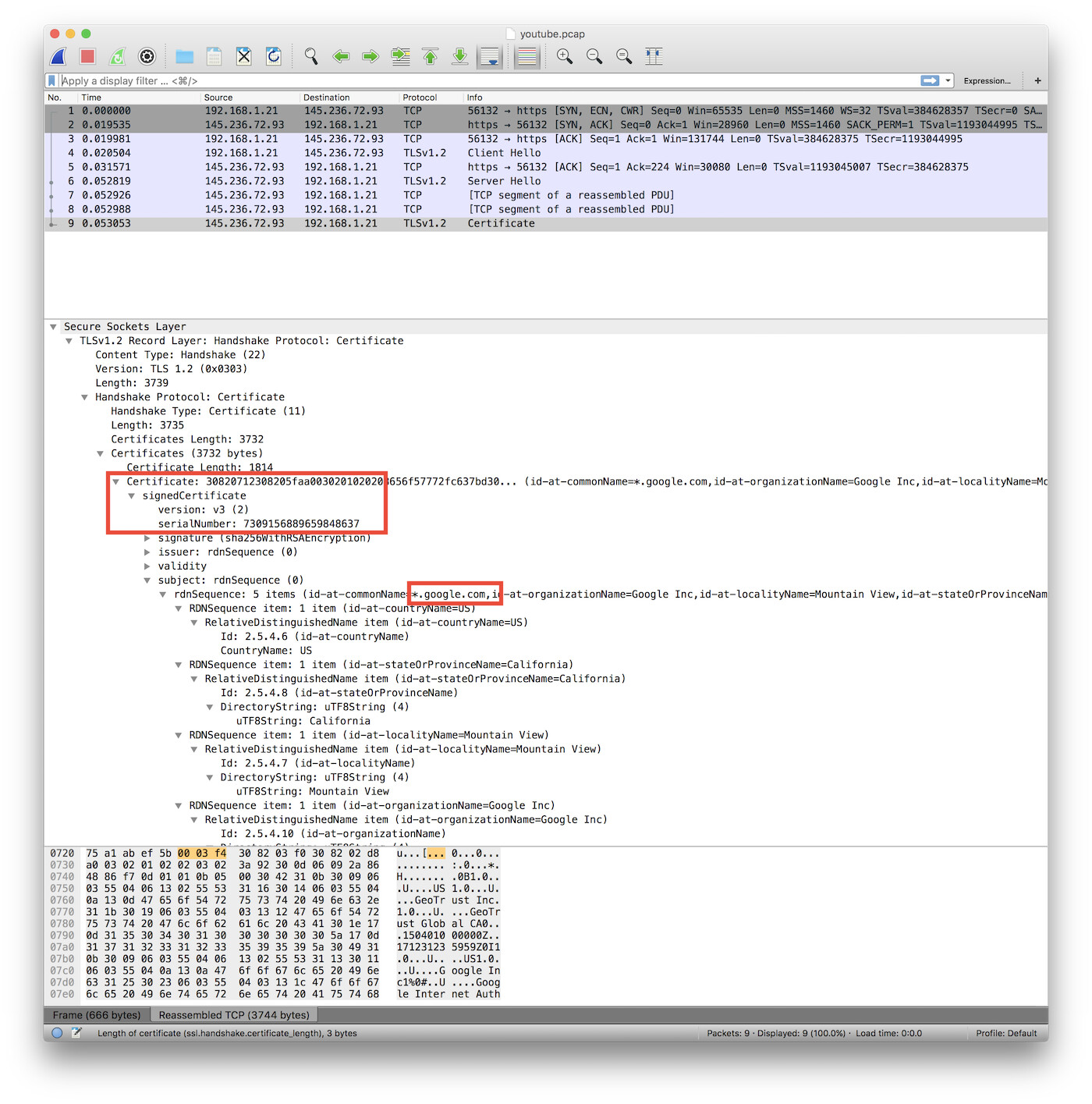Switch to Frame (666 bytes) tab
The height and width of the screenshot is (1104, 1092).
pyautogui.click(x=97, y=1015)
